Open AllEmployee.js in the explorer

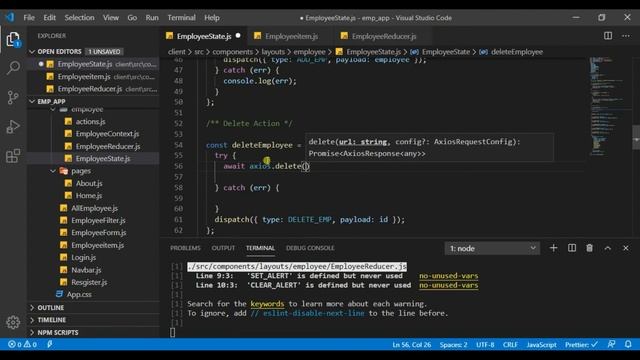[94, 208]
